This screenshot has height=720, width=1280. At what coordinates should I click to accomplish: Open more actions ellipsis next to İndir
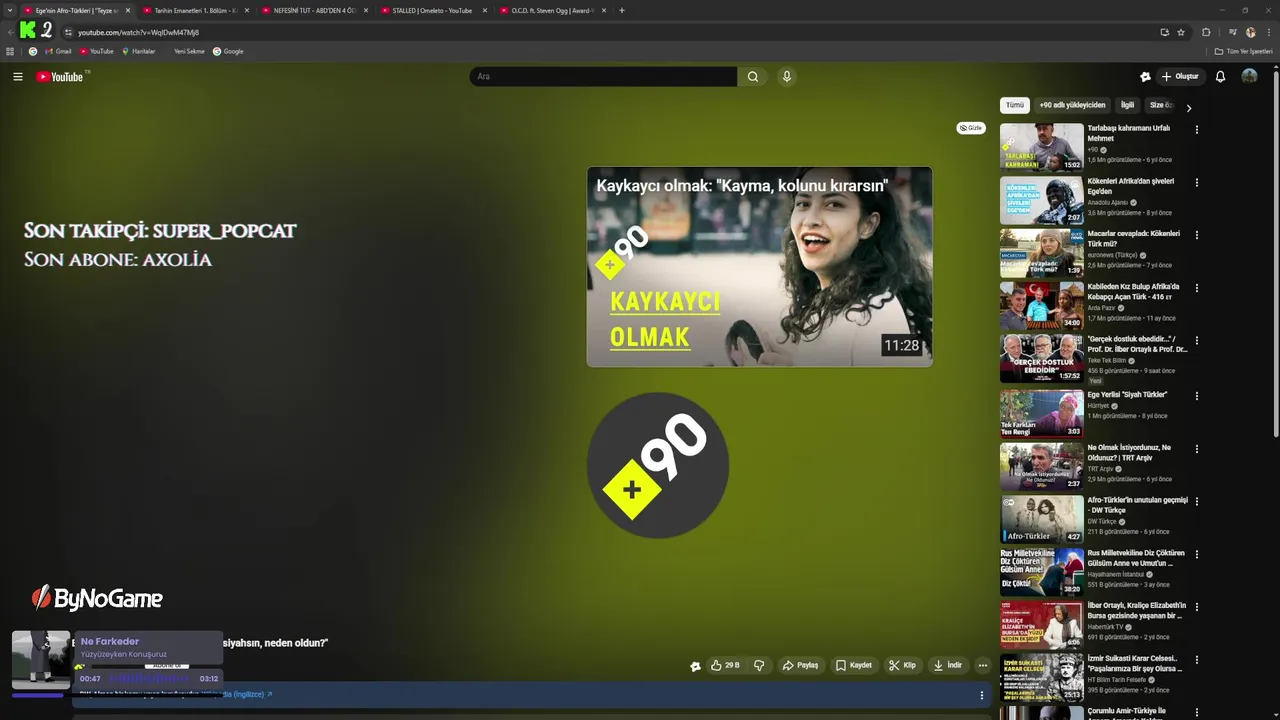(983, 665)
